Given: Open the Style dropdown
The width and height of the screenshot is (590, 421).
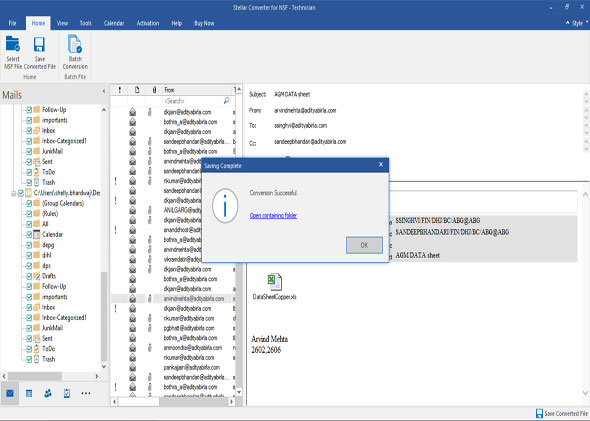Looking at the screenshot, I should point(579,23).
